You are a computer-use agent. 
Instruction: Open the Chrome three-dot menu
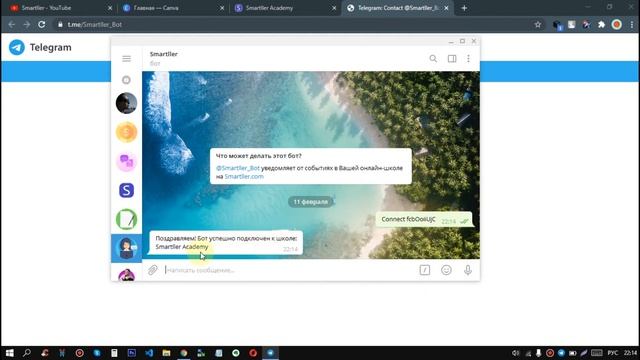point(632,24)
